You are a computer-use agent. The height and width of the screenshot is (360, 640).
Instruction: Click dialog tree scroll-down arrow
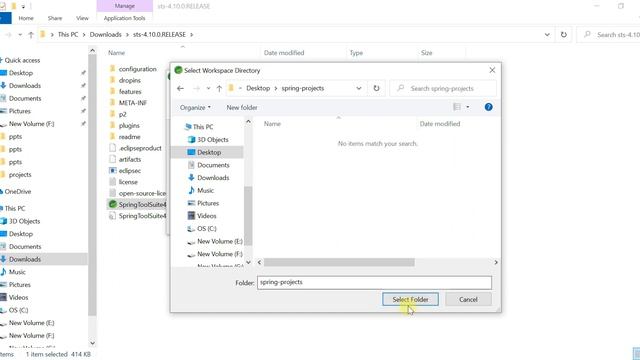point(248,262)
